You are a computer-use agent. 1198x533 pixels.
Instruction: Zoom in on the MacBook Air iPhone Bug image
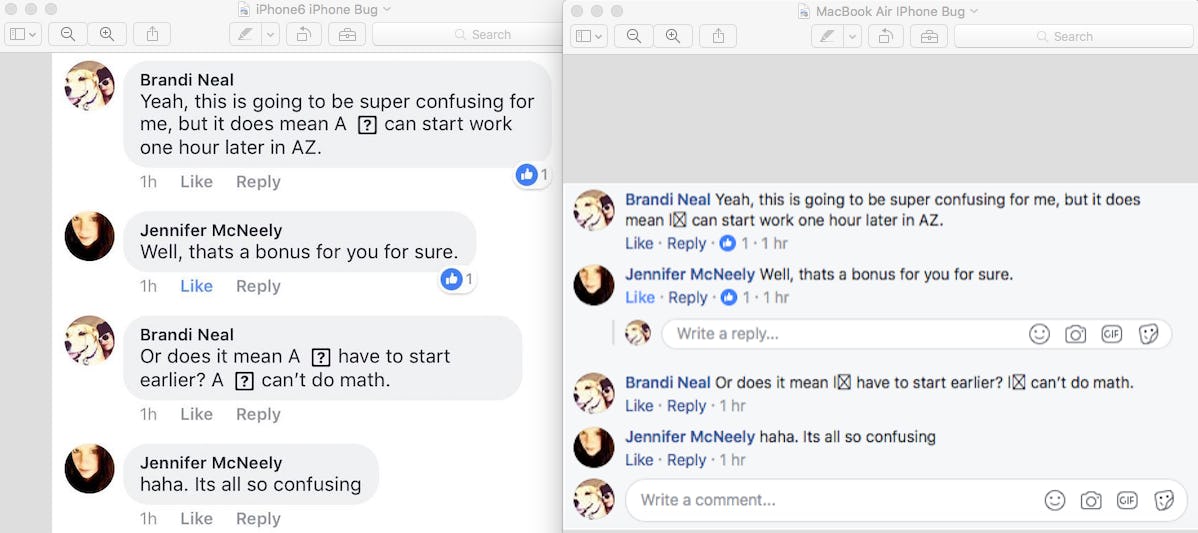(672, 36)
